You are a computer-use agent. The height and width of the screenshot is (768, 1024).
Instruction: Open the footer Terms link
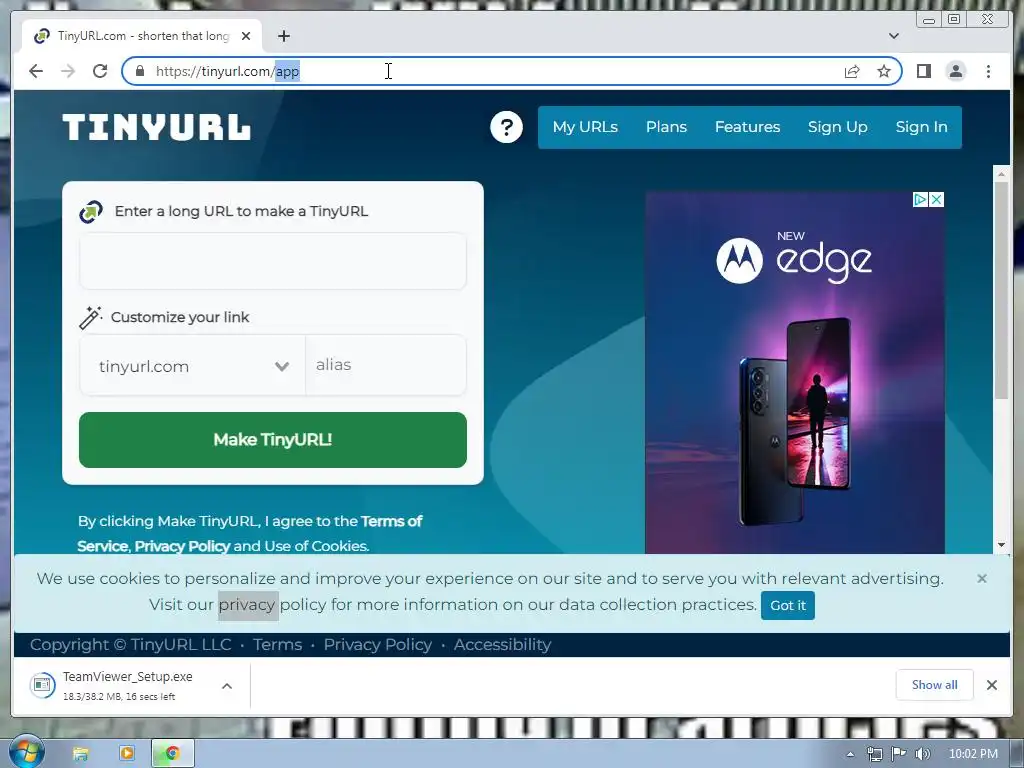(278, 645)
